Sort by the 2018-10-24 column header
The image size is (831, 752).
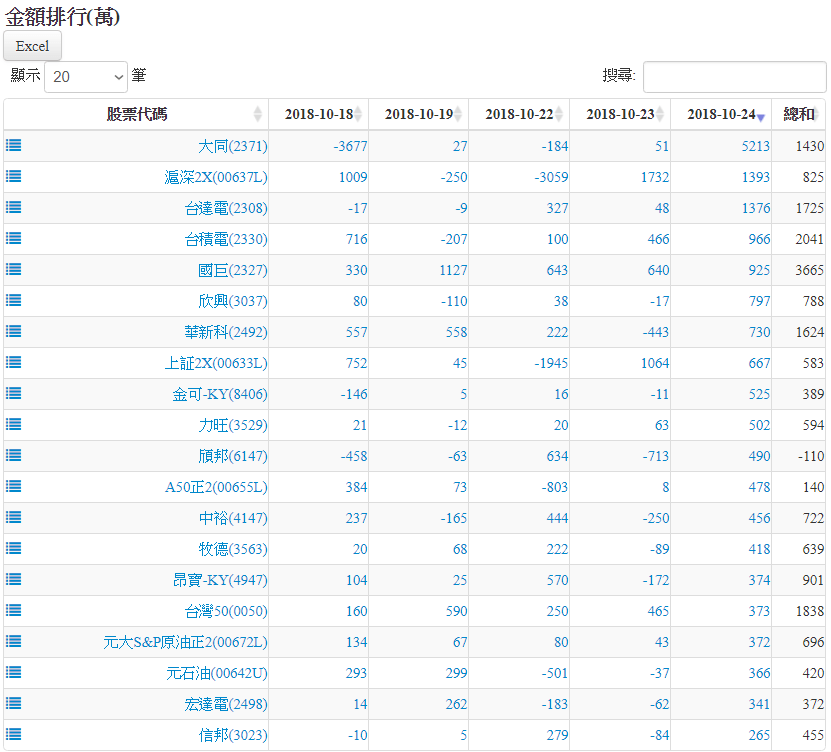(721, 114)
